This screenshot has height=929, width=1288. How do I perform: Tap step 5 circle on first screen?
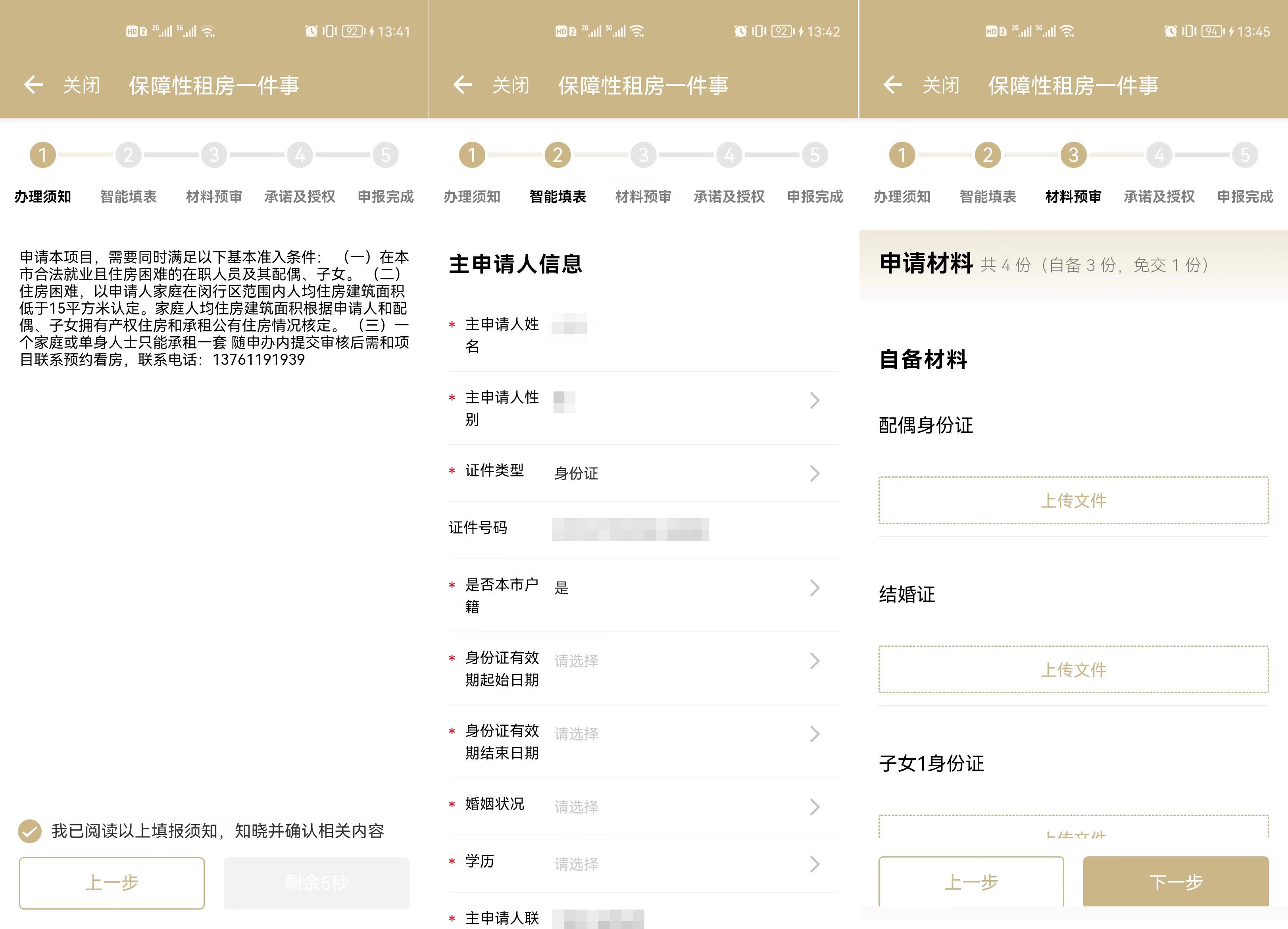(386, 154)
